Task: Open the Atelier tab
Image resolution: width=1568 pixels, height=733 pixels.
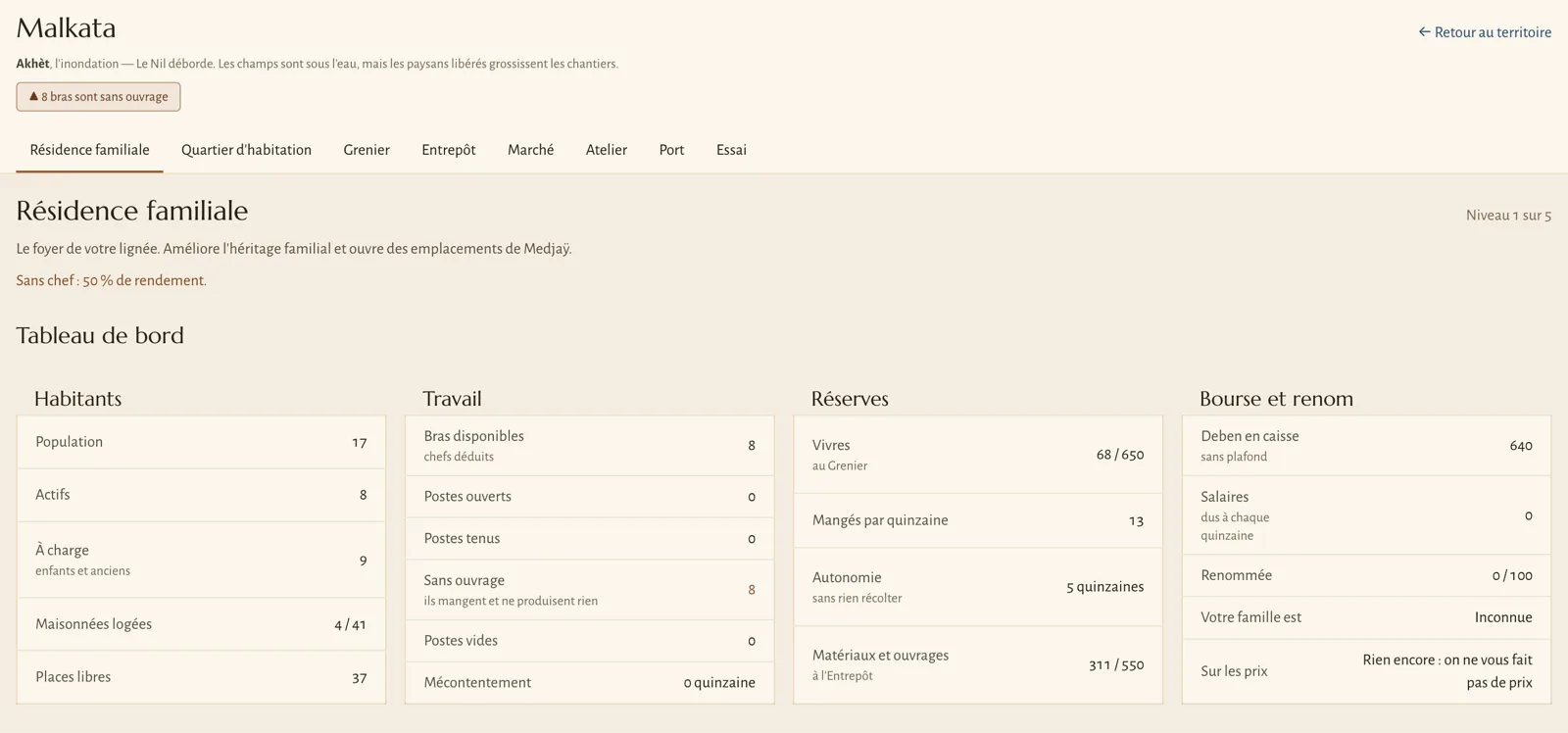Action: click(607, 150)
